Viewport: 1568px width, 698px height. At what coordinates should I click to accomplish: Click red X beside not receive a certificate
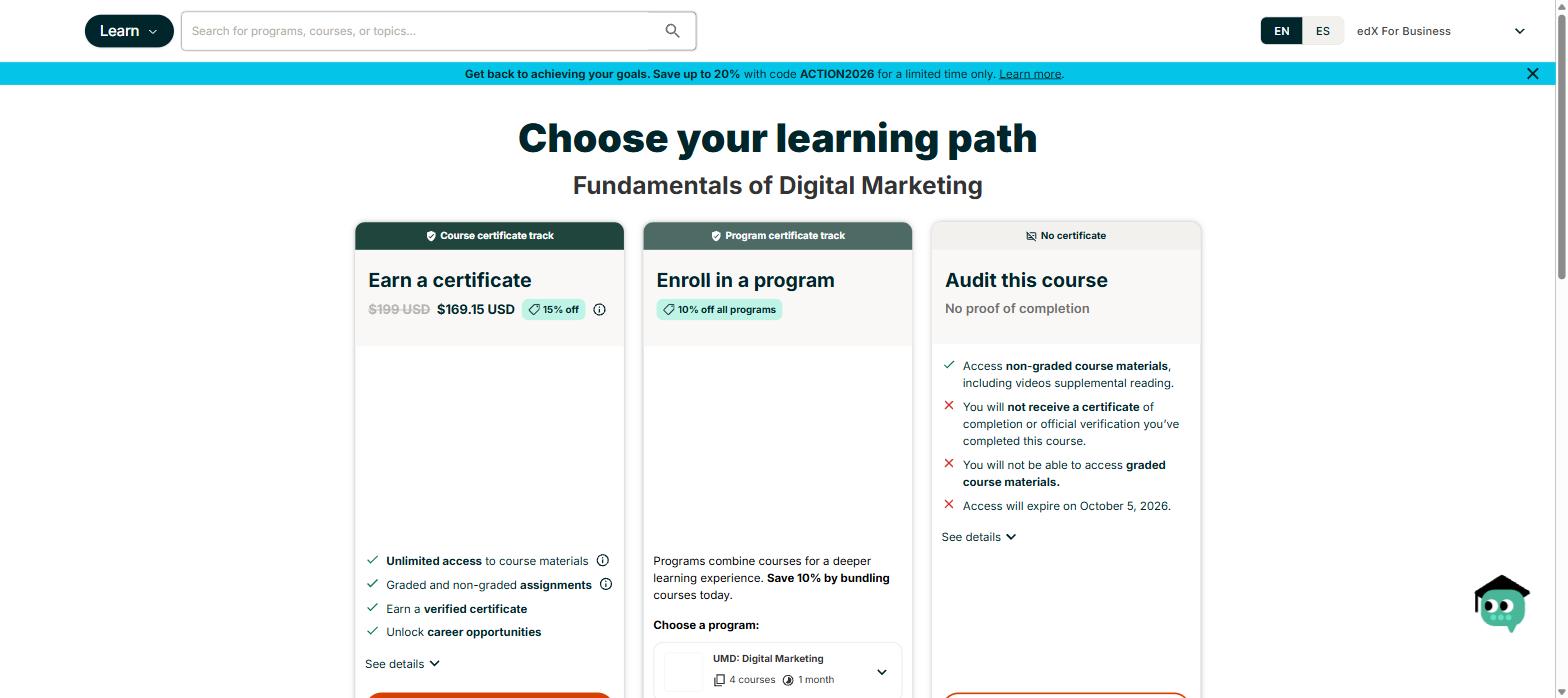[949, 405]
